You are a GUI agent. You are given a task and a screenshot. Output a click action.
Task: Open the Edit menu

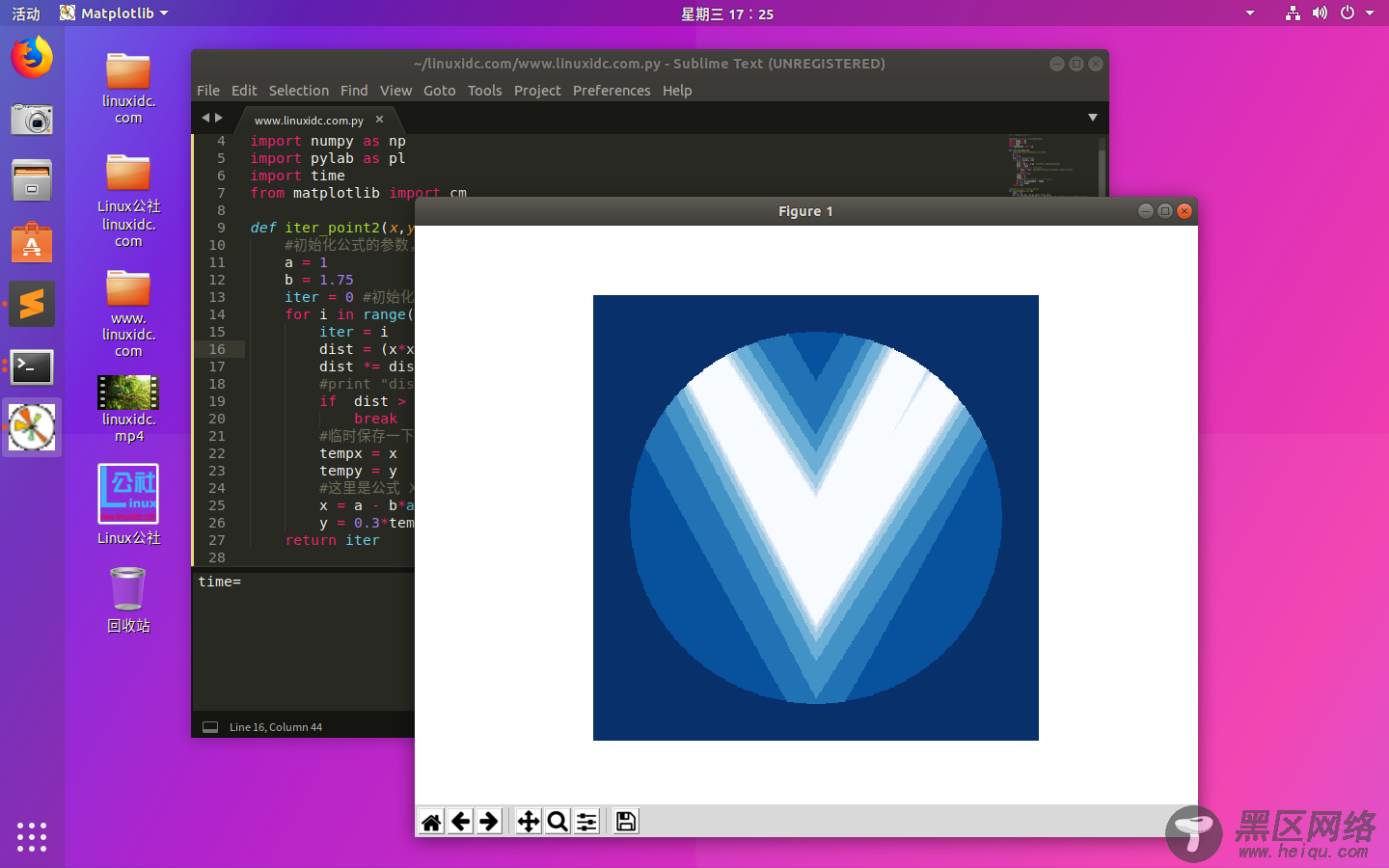pos(244,91)
